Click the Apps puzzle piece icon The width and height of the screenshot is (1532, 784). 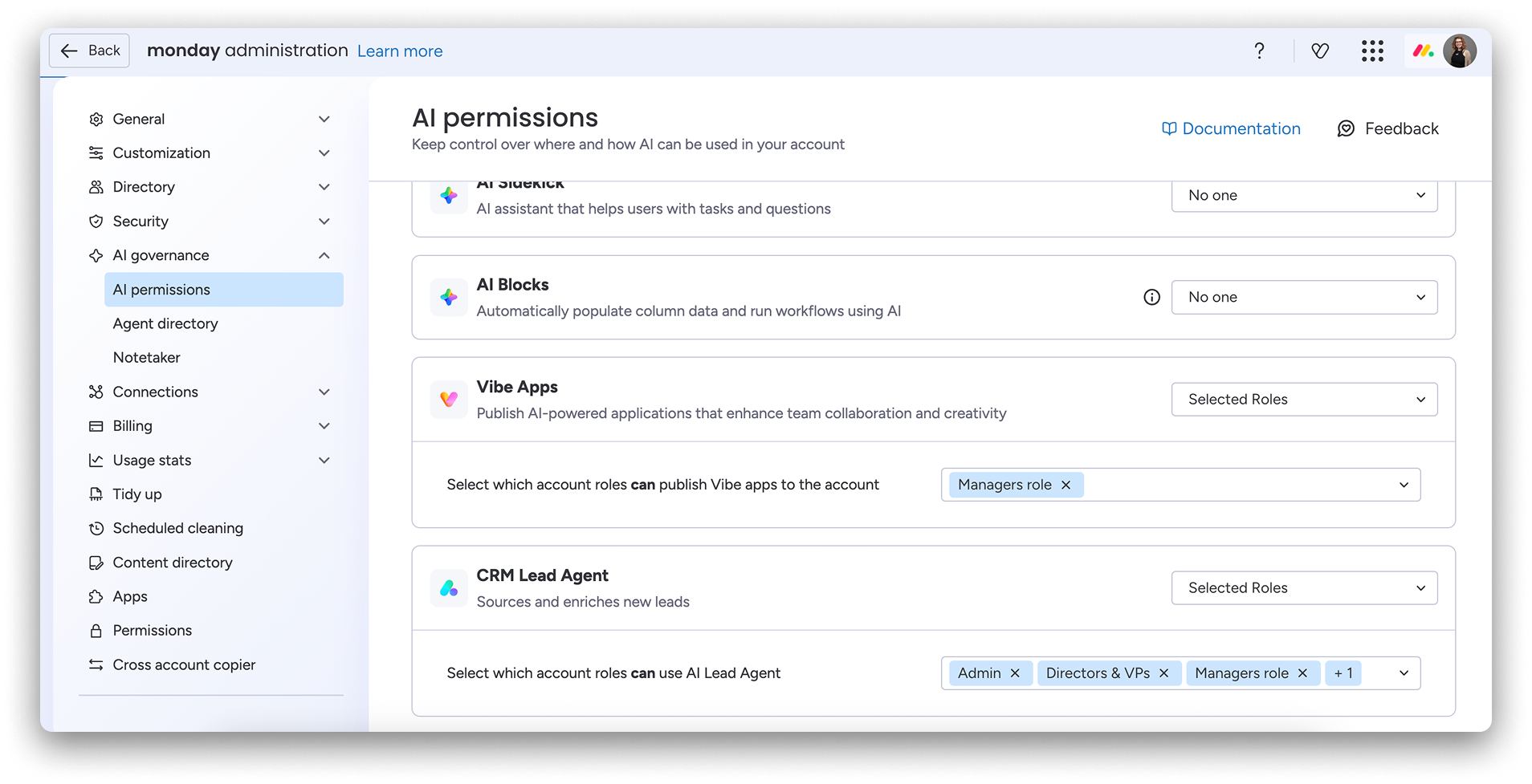coord(96,597)
